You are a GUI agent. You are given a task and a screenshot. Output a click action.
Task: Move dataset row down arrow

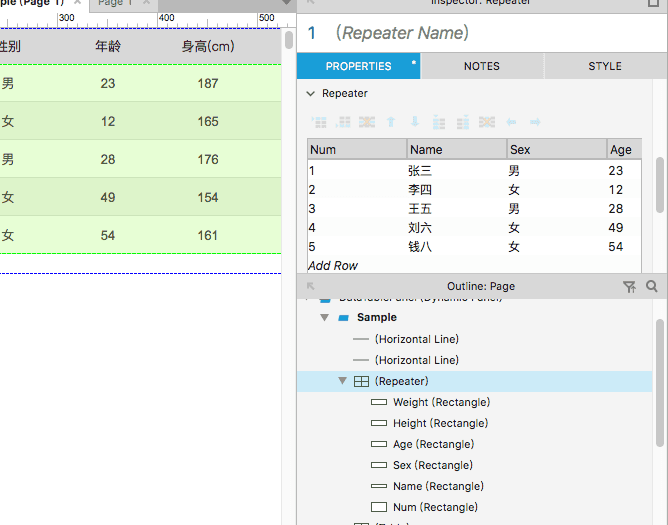pyautogui.click(x=415, y=122)
